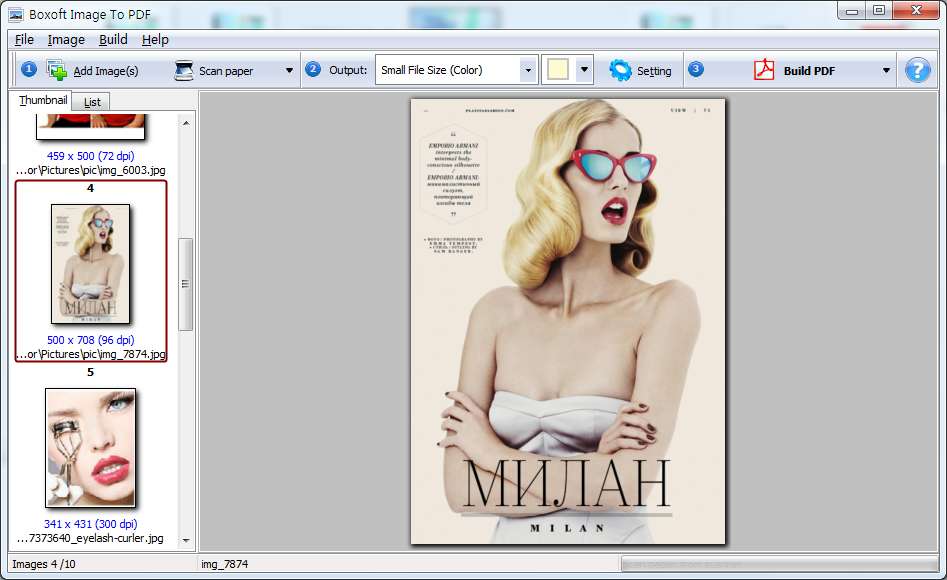Click the img_7874.jpg file path
Image resolution: width=947 pixels, height=580 pixels.
coord(91,354)
